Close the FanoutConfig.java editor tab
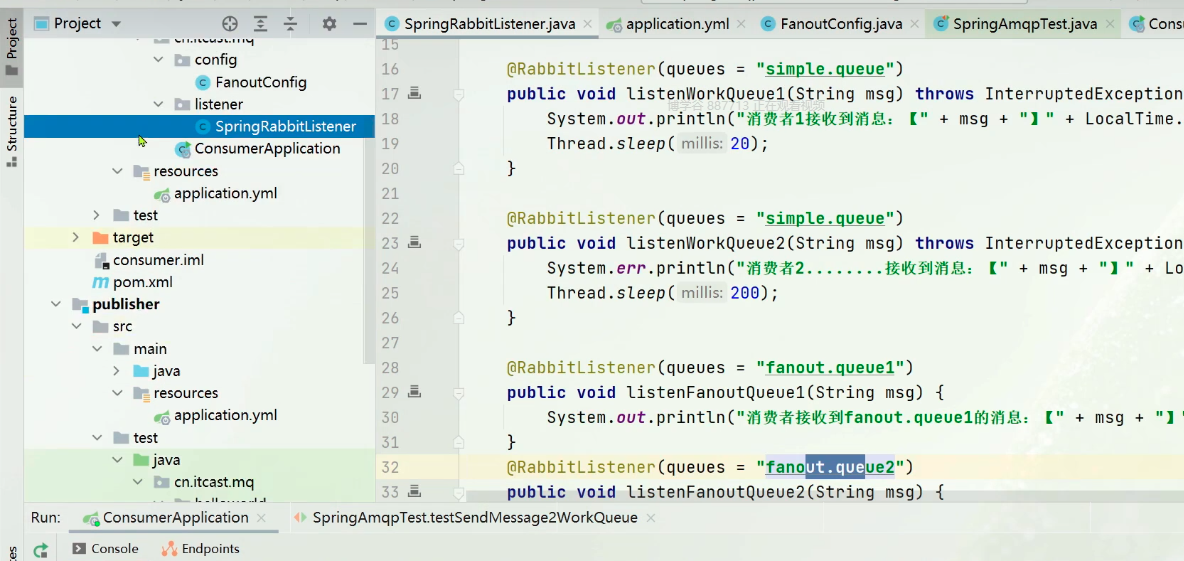Screen dimensions: 1184x561 tap(914, 24)
